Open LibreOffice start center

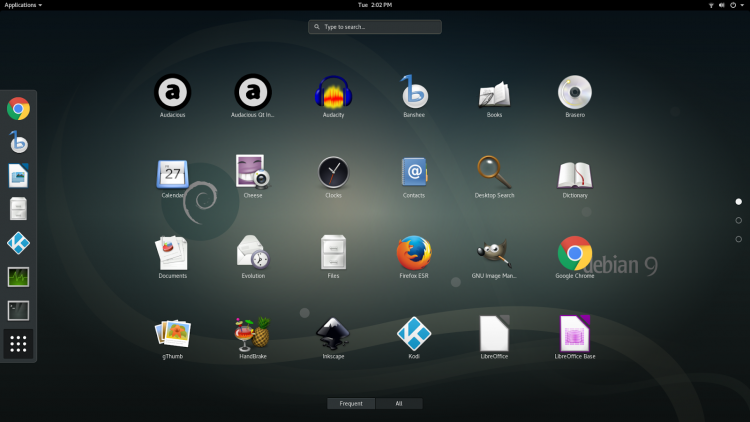(x=494, y=337)
